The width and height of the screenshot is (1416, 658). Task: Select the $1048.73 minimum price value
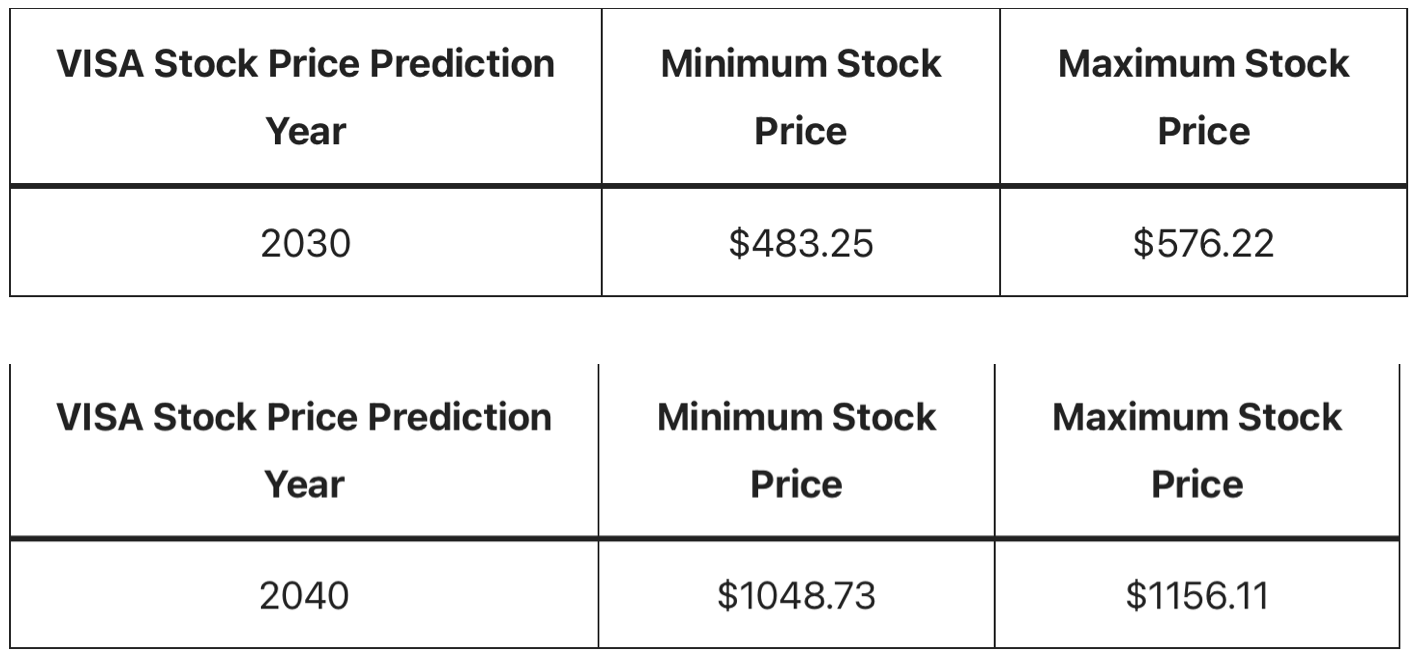(x=796, y=596)
